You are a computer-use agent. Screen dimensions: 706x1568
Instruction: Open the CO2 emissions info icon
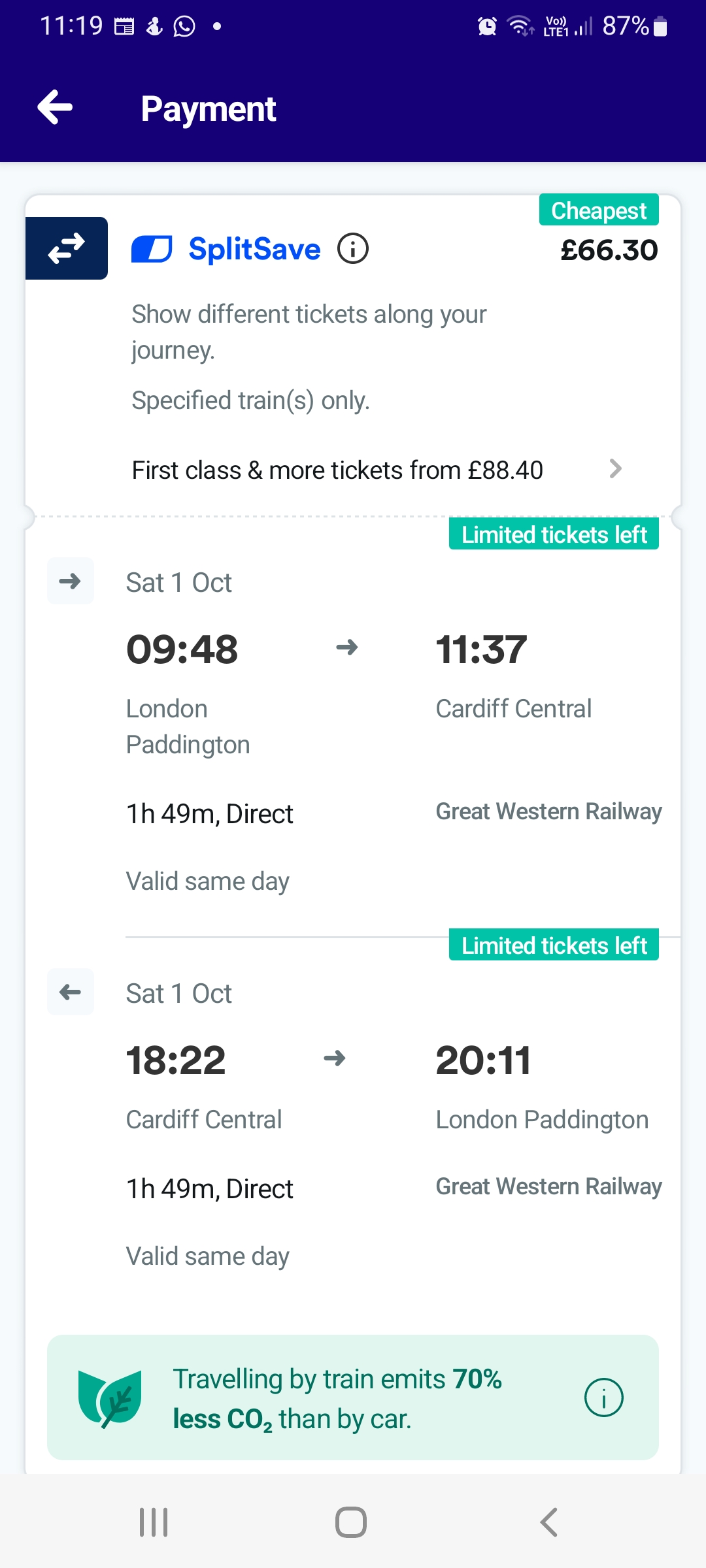[x=603, y=1397]
